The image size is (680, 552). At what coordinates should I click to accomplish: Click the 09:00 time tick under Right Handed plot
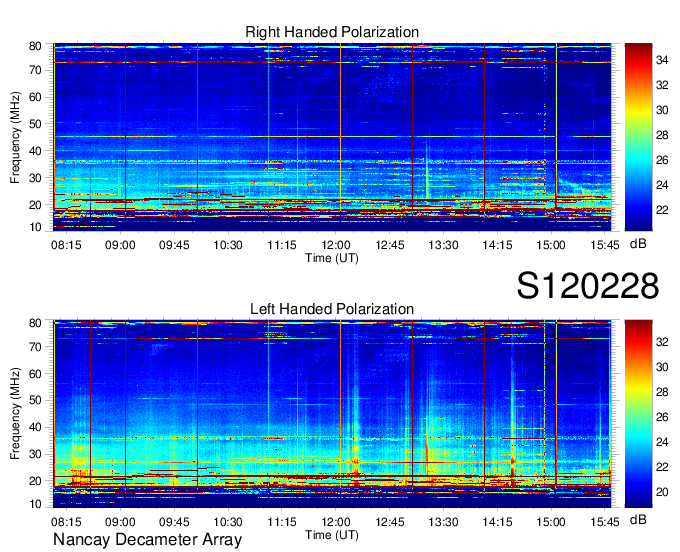120,245
